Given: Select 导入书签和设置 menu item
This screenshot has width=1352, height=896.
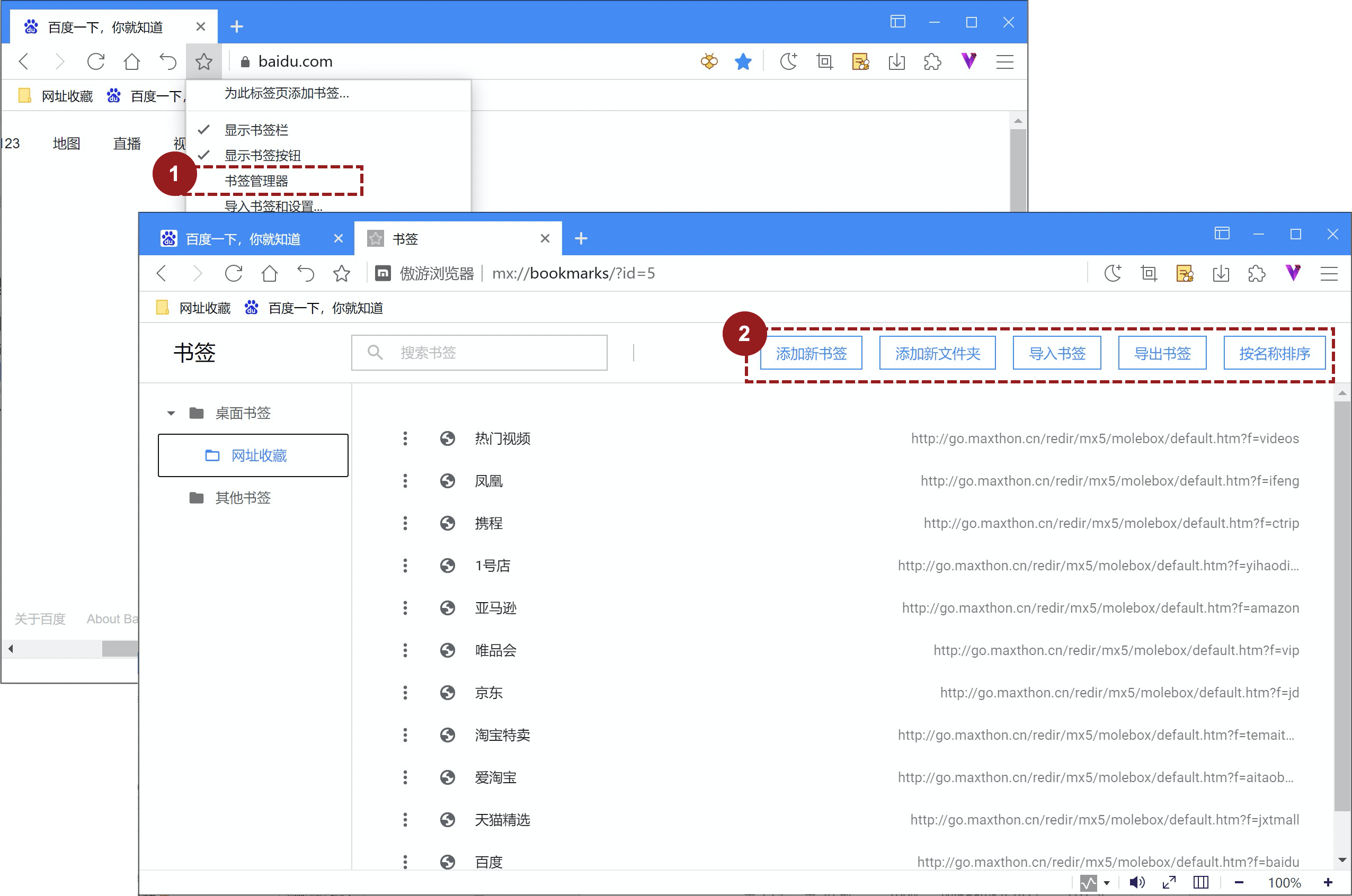Looking at the screenshot, I should 328,204.
